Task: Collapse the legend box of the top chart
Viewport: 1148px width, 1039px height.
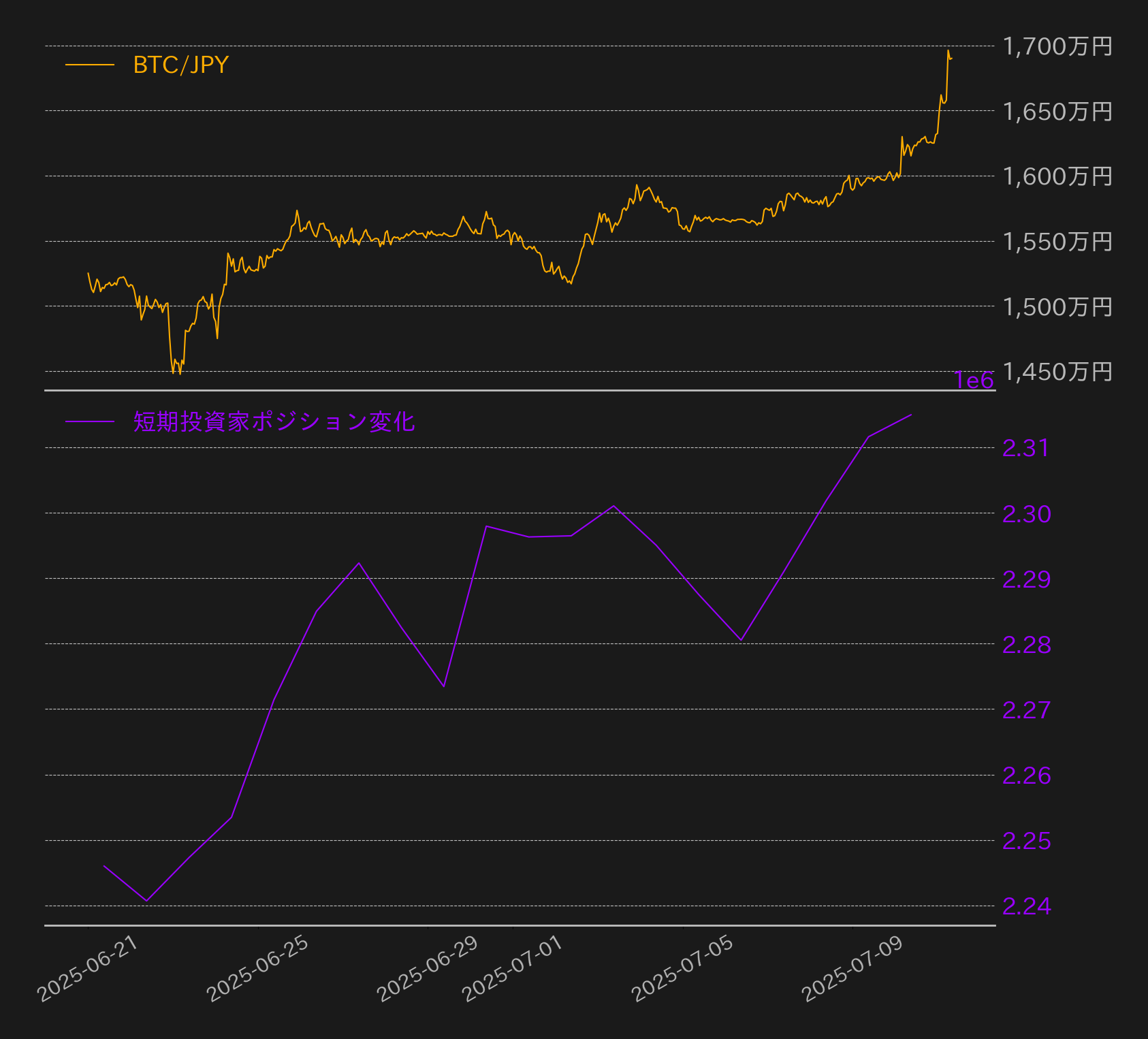Action: (150, 65)
